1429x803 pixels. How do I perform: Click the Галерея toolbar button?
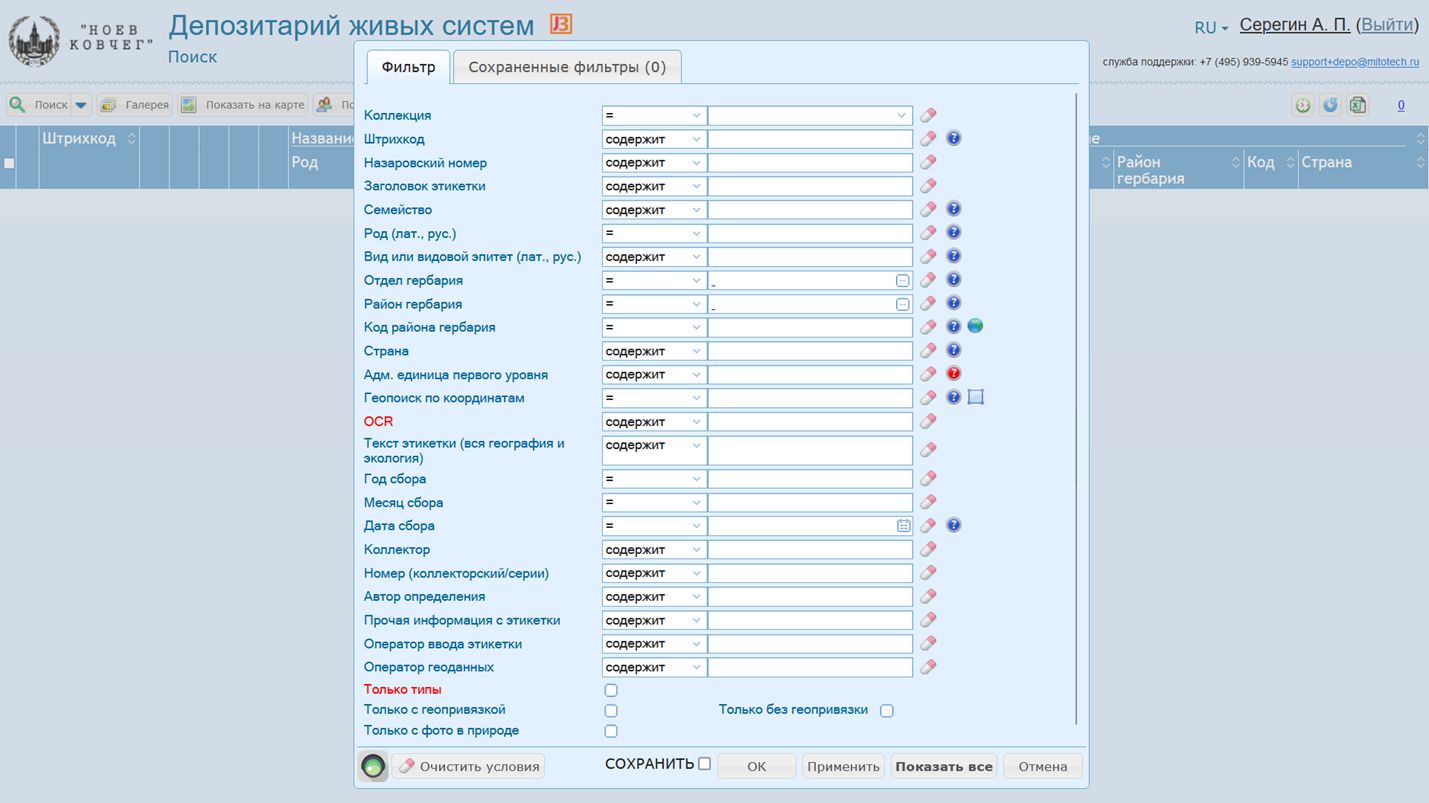point(135,105)
